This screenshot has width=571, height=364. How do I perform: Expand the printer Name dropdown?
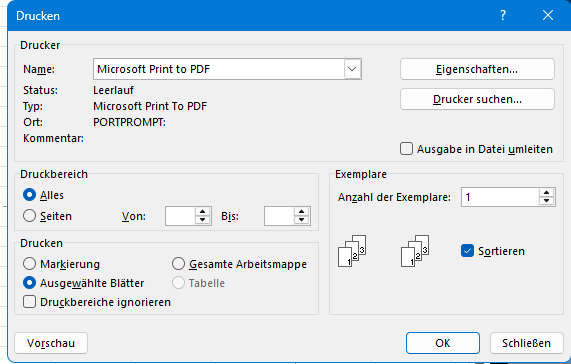(x=352, y=69)
